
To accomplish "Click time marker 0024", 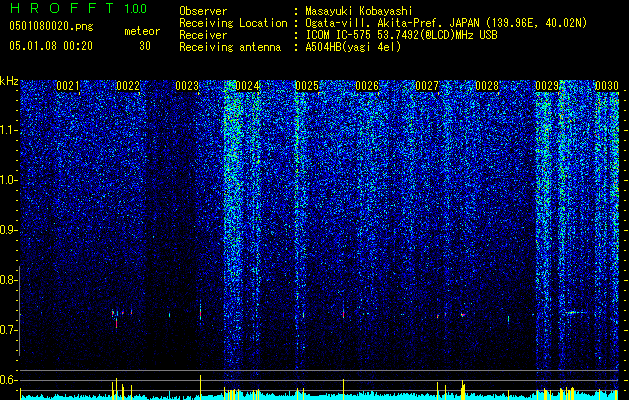I will click(248, 86).
